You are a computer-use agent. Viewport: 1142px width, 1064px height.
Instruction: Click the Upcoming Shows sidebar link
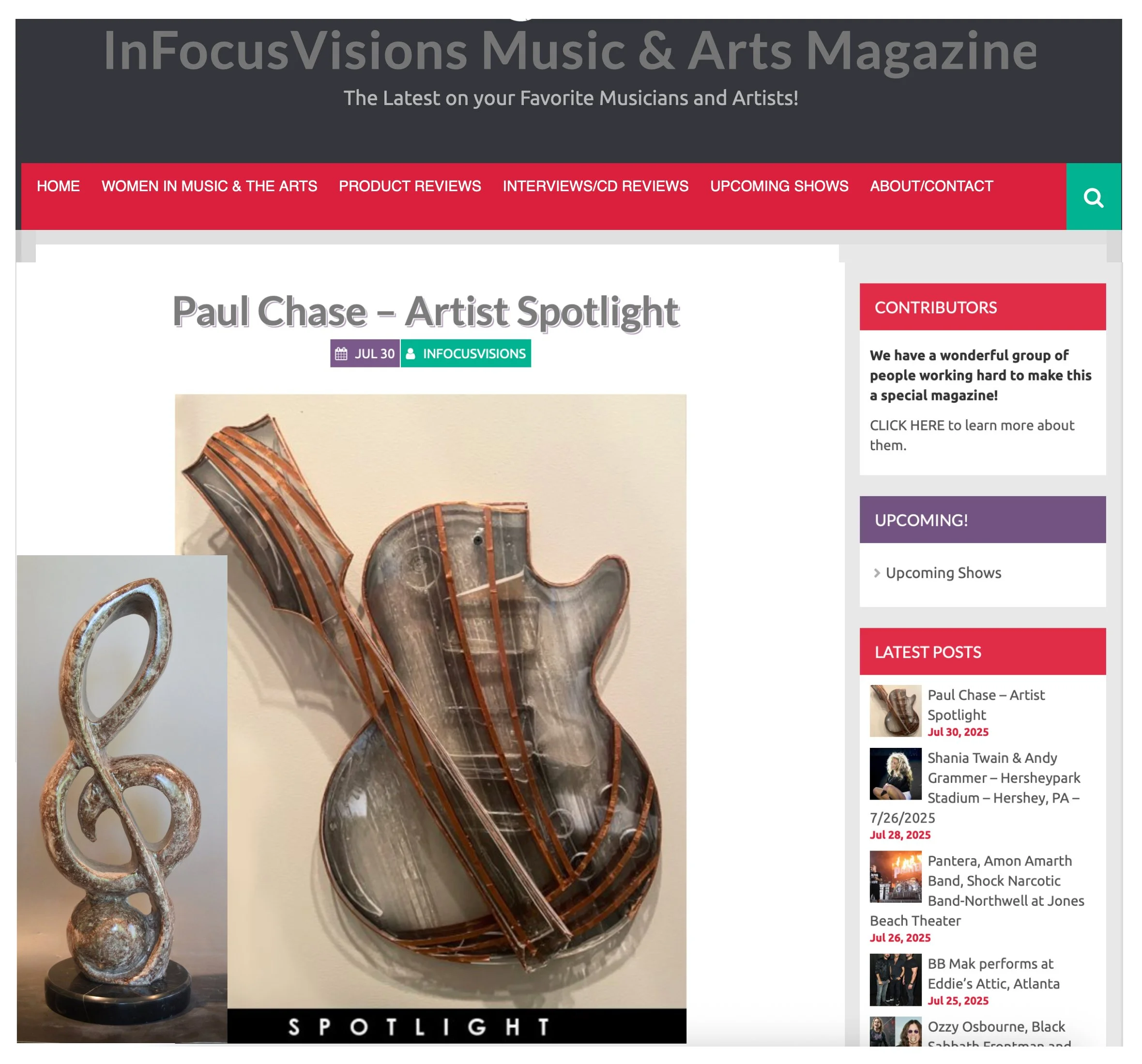tap(943, 573)
